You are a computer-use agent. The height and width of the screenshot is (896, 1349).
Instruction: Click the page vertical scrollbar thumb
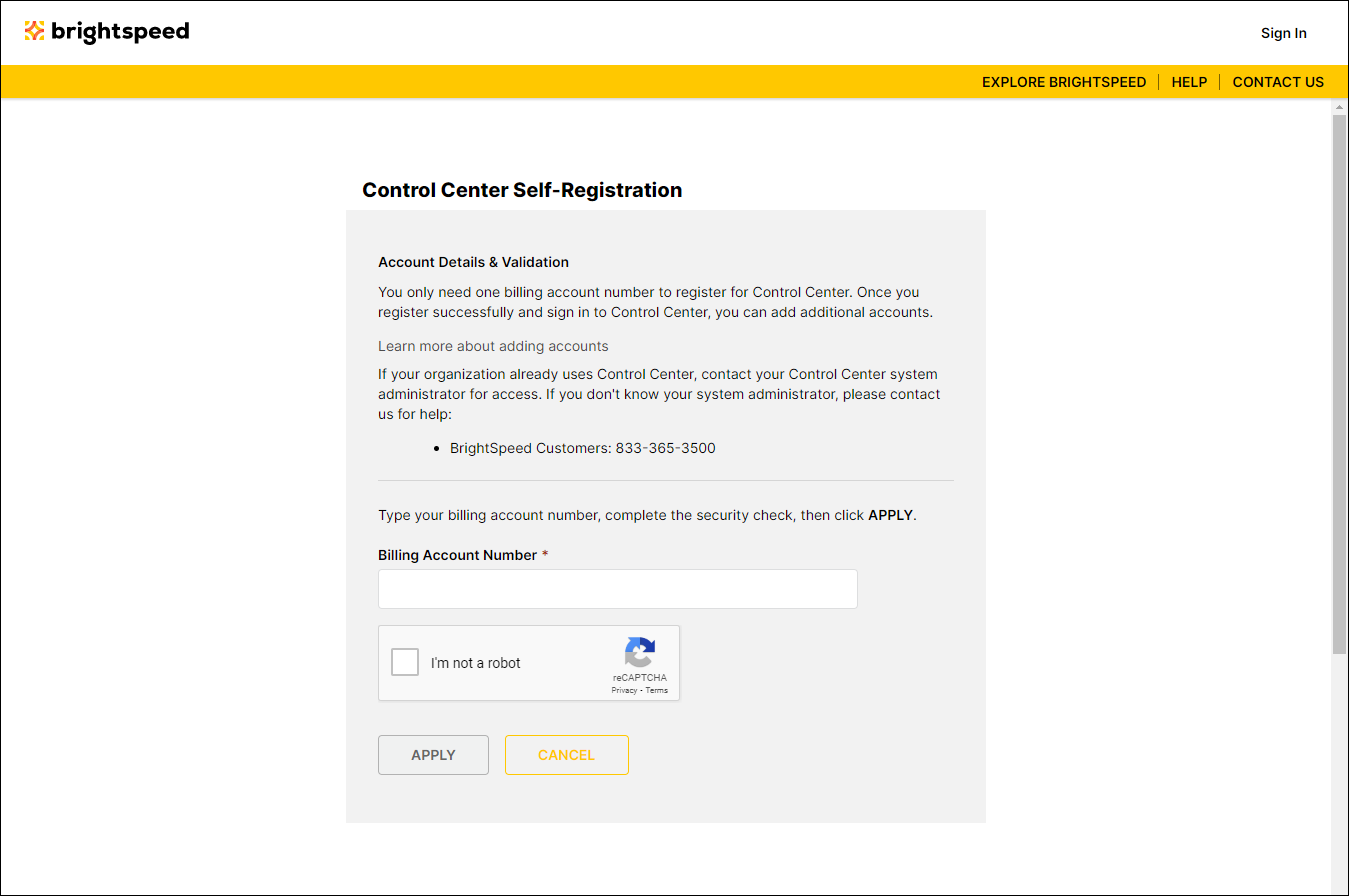pyautogui.click(x=1340, y=384)
